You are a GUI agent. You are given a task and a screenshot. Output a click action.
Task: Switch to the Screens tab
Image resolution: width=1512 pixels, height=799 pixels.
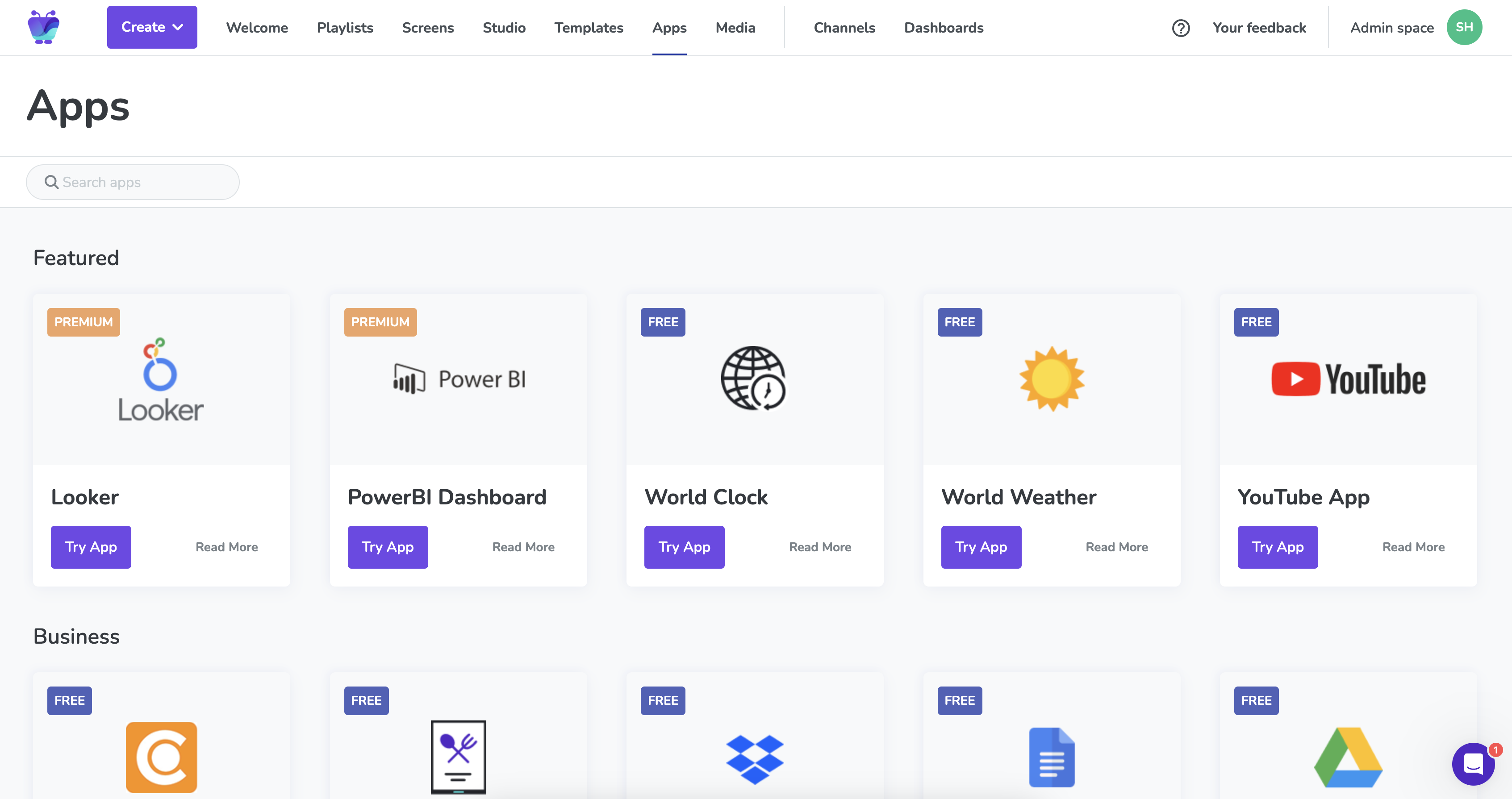[x=428, y=28]
